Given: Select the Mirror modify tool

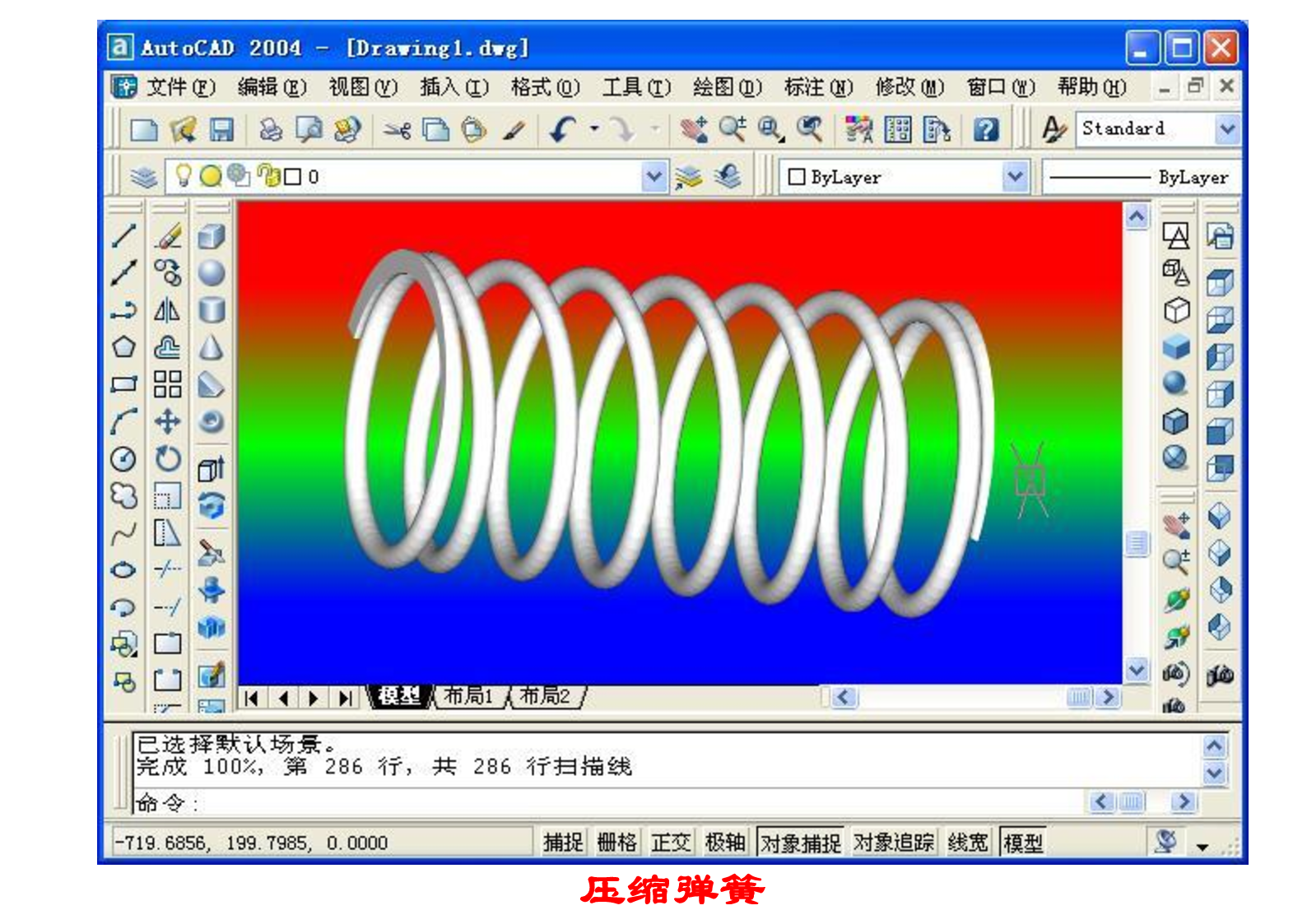Looking at the screenshot, I should click(168, 310).
